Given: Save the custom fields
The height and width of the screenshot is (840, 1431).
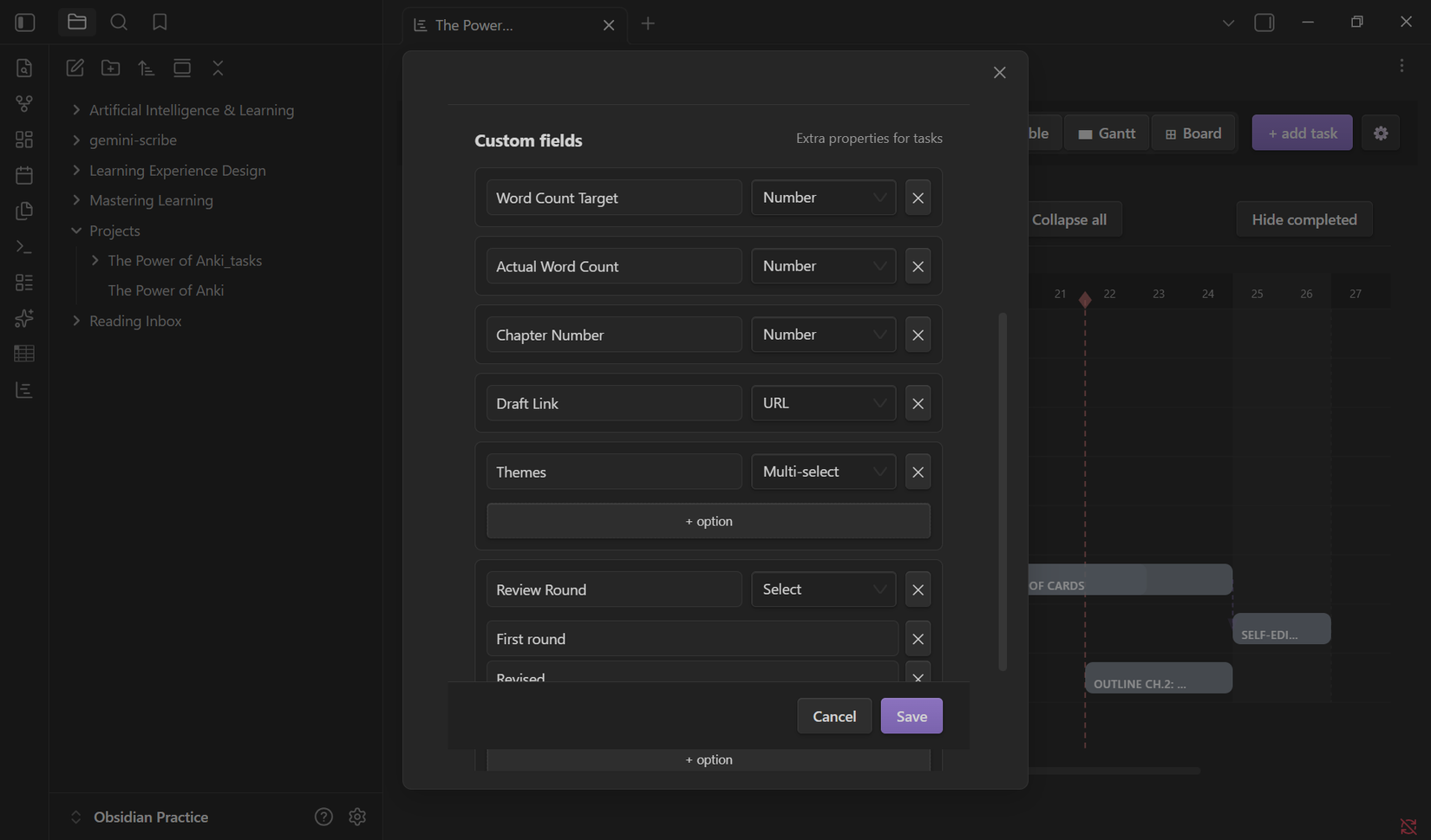Looking at the screenshot, I should [912, 716].
